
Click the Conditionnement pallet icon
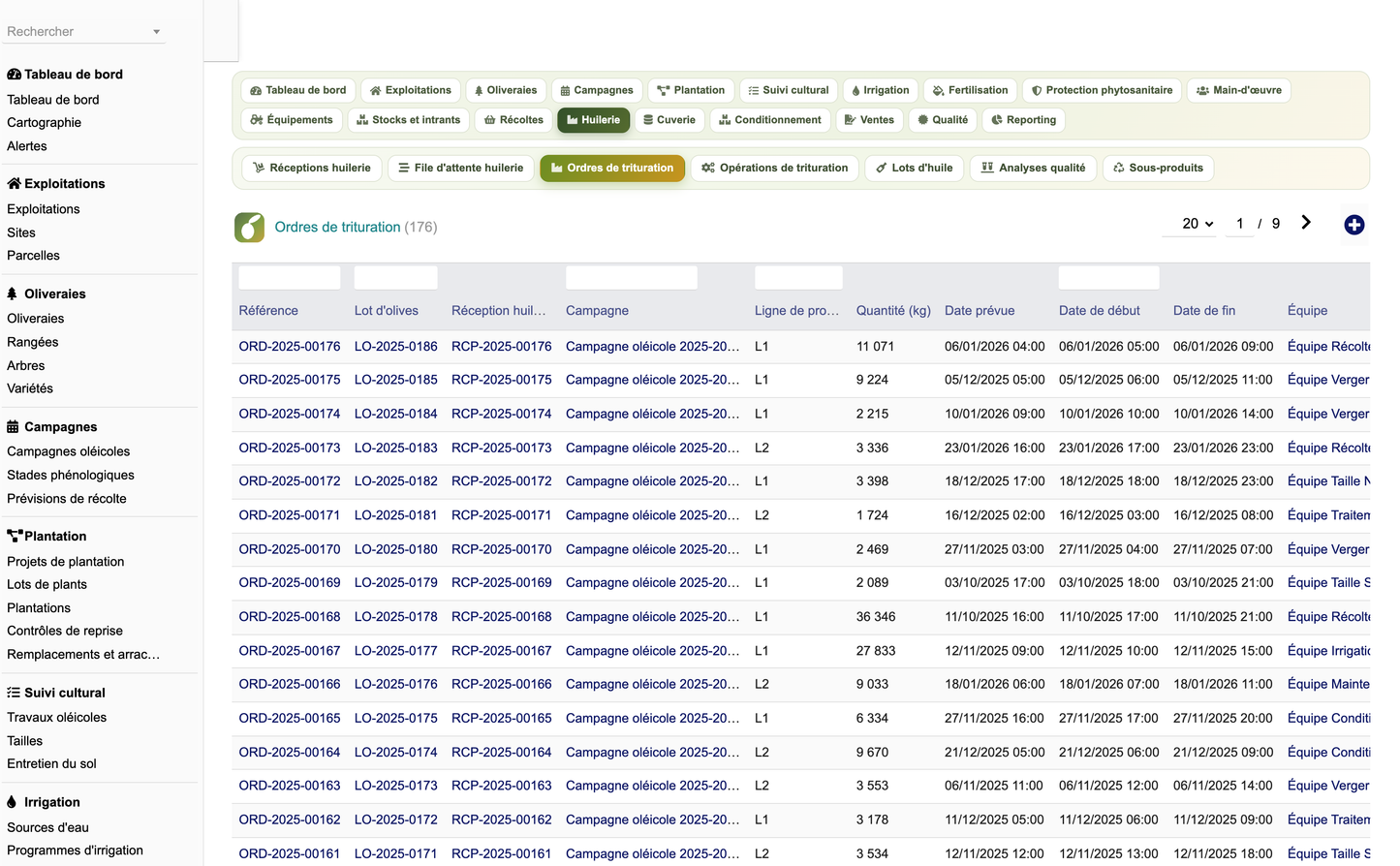coord(725,120)
